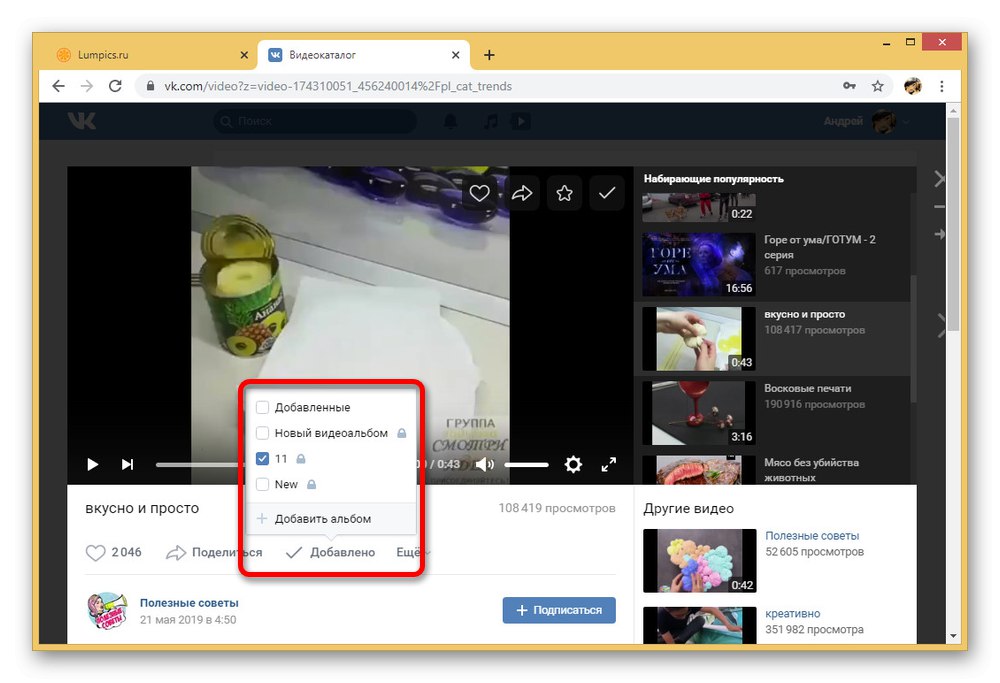Click the share arrow icon on video overlay
This screenshot has height=683, width=1000.
(522, 193)
